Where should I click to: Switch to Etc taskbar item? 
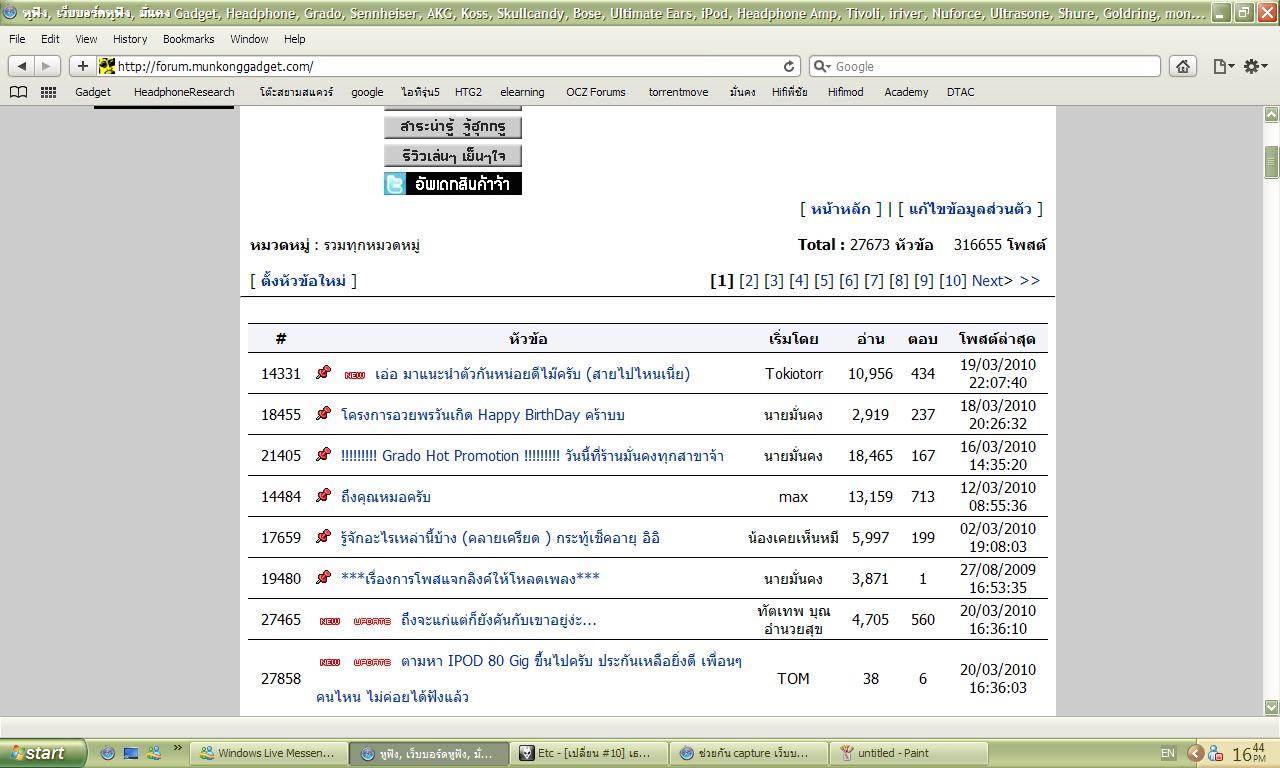tap(590, 753)
